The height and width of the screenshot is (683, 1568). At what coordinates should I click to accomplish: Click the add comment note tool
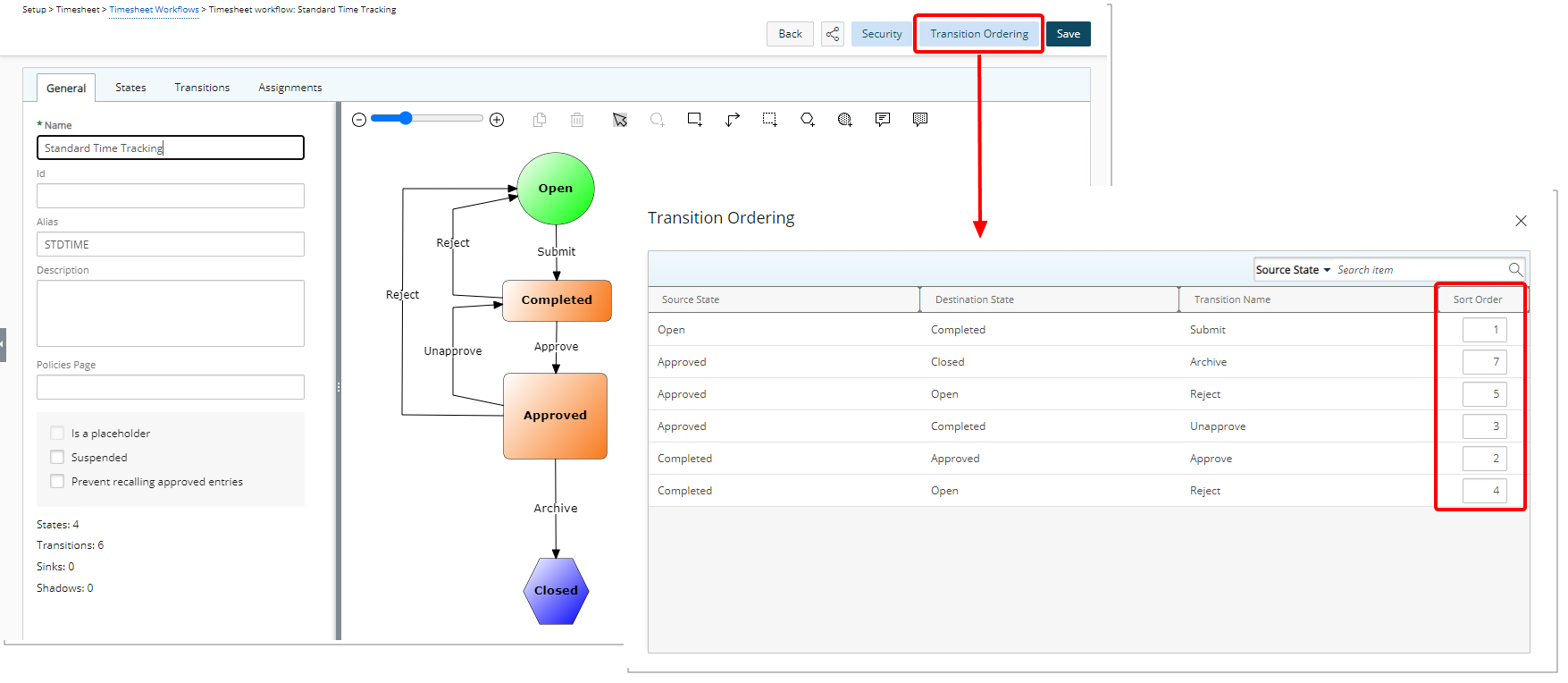[x=883, y=120]
